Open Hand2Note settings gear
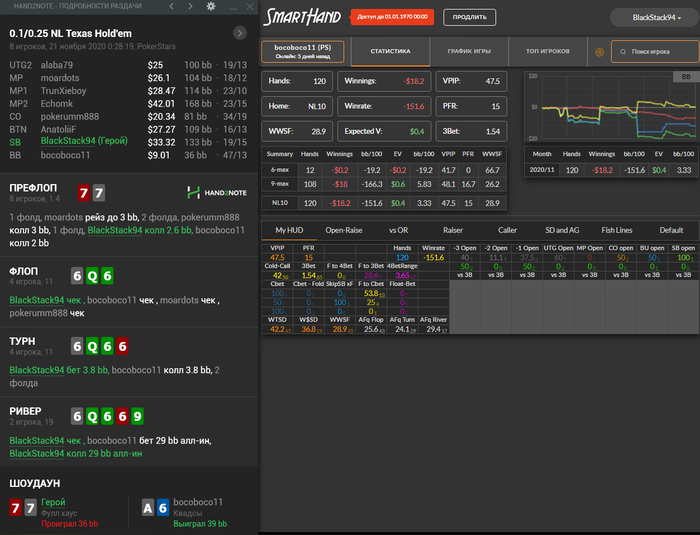The height and width of the screenshot is (535, 700). click(x=210, y=7)
